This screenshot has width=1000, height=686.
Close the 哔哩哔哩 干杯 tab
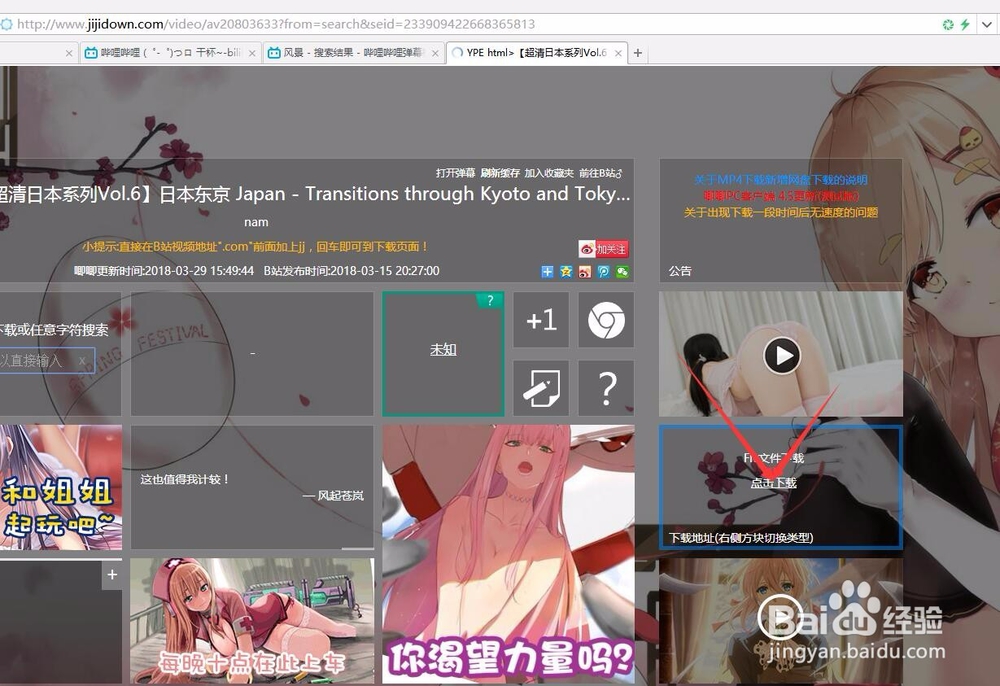point(252,54)
